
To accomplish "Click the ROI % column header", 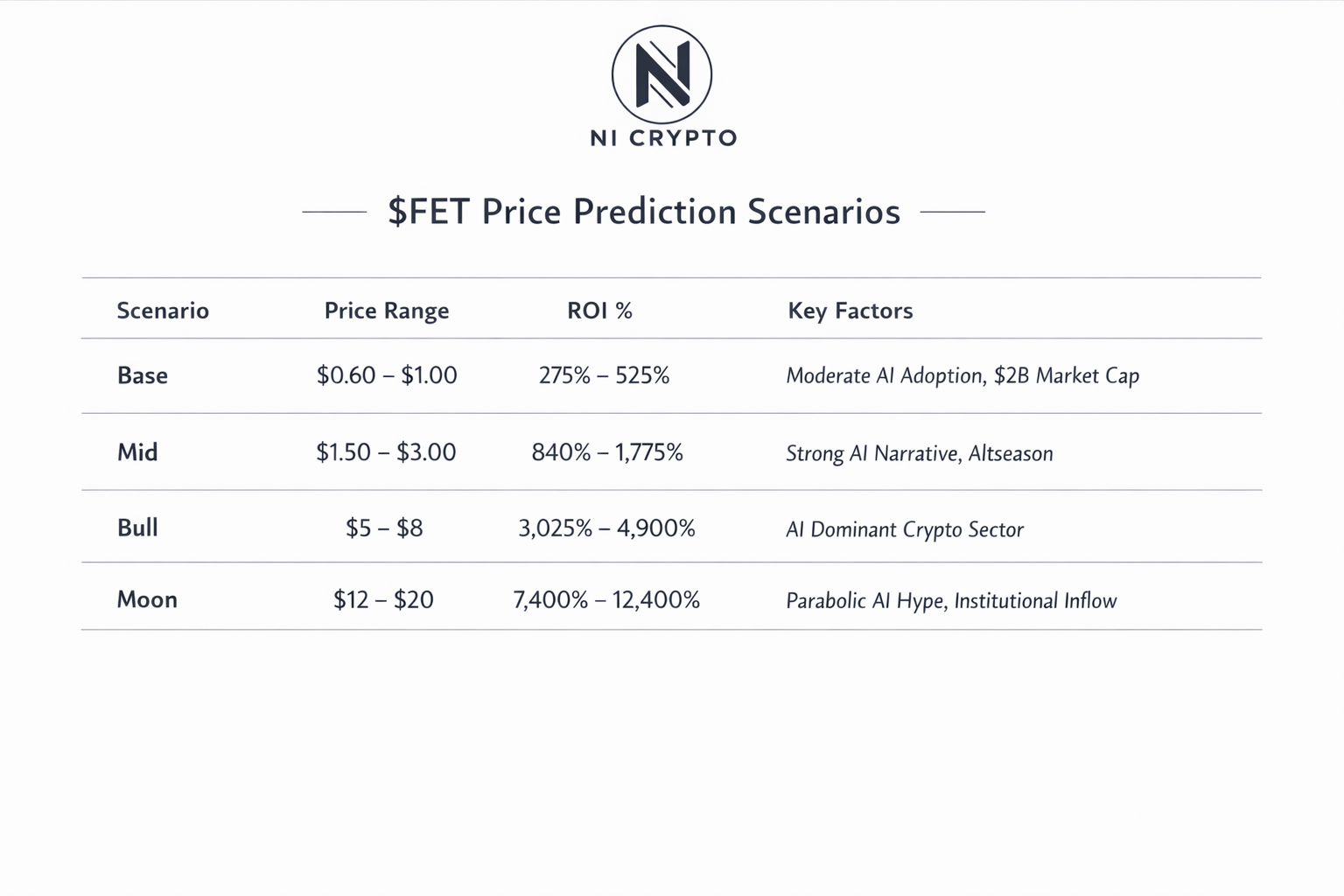I will point(599,311).
